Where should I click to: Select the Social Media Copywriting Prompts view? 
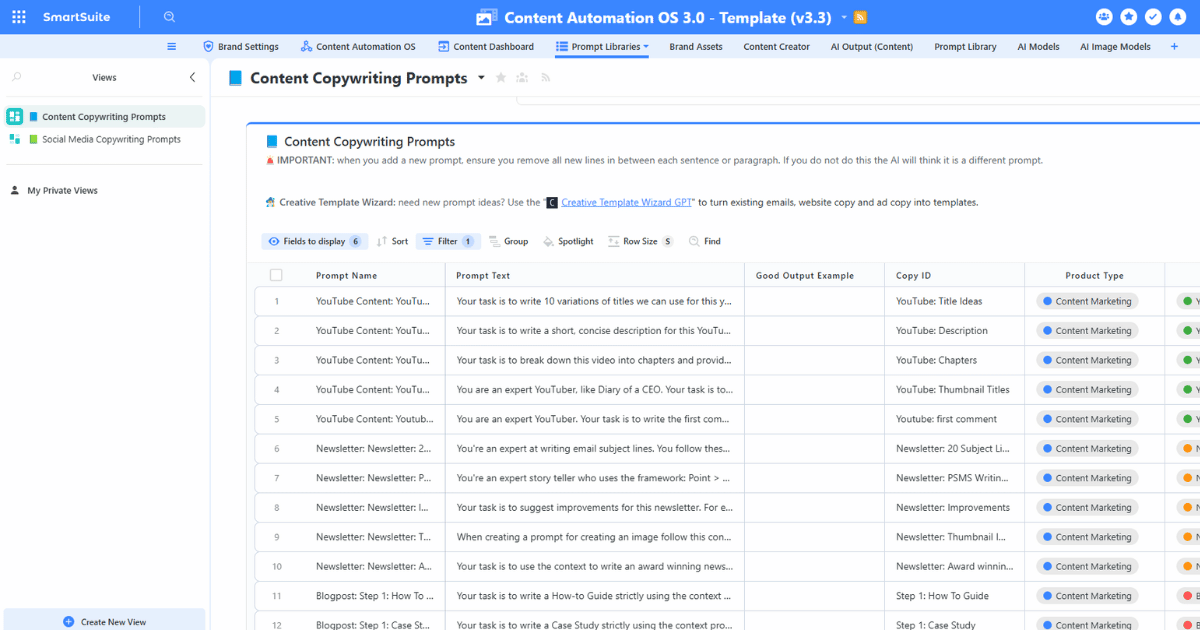point(104,139)
